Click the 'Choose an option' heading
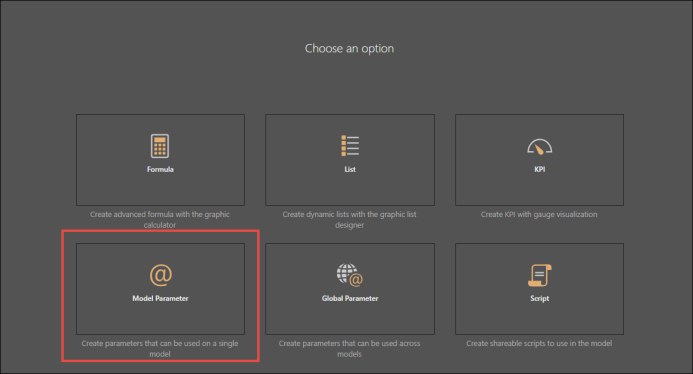Image resolution: width=693 pixels, height=374 pixels. point(349,49)
